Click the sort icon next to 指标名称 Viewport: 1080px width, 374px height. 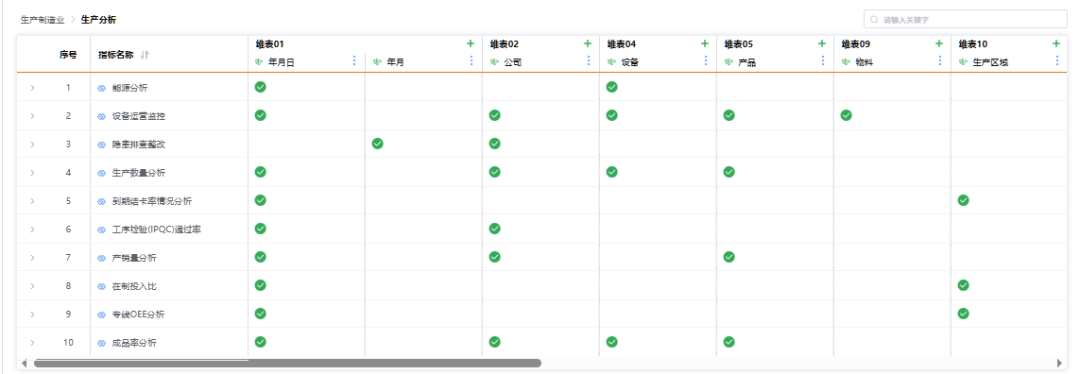coord(145,55)
